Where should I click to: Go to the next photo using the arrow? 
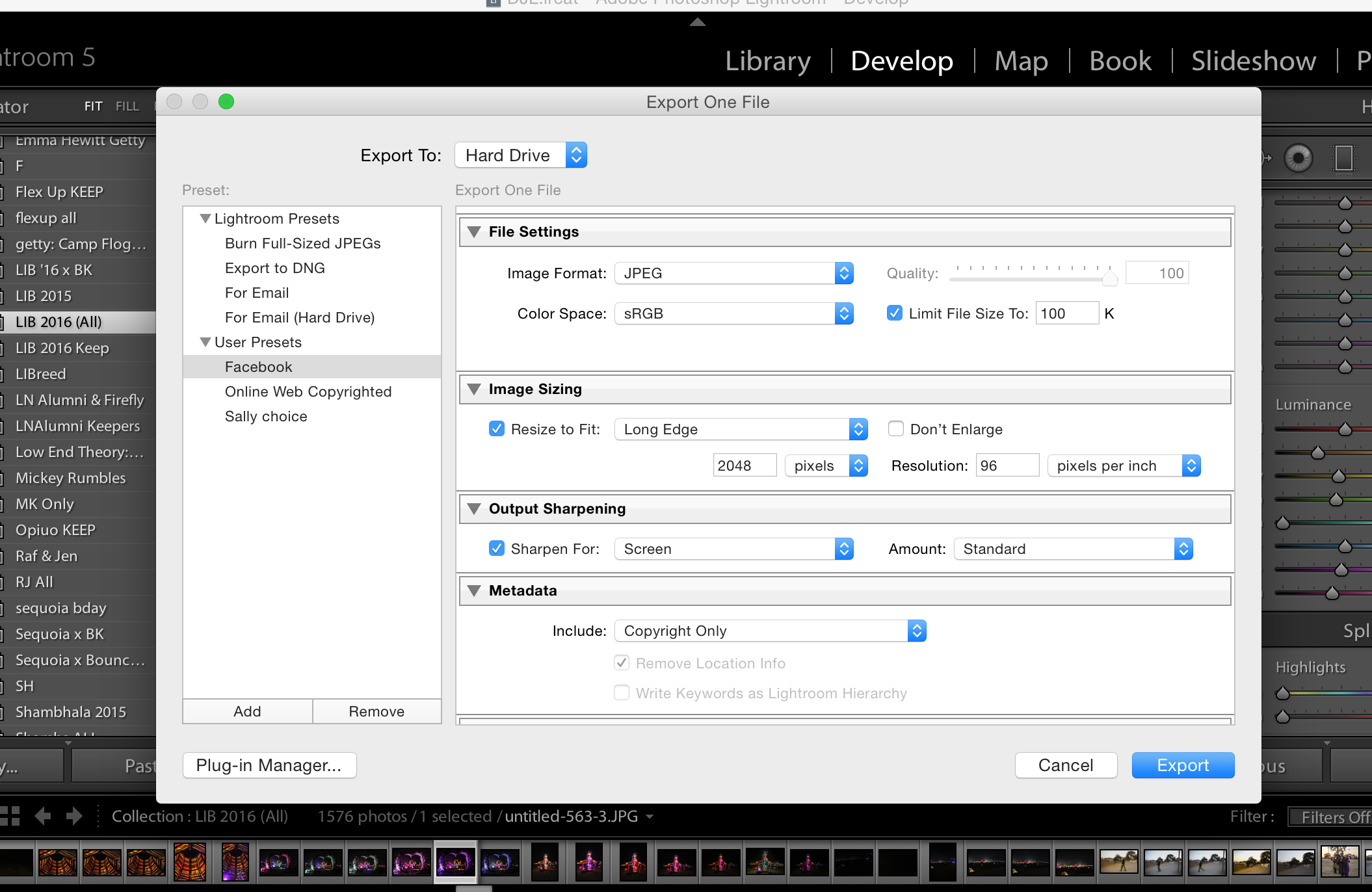click(x=73, y=815)
